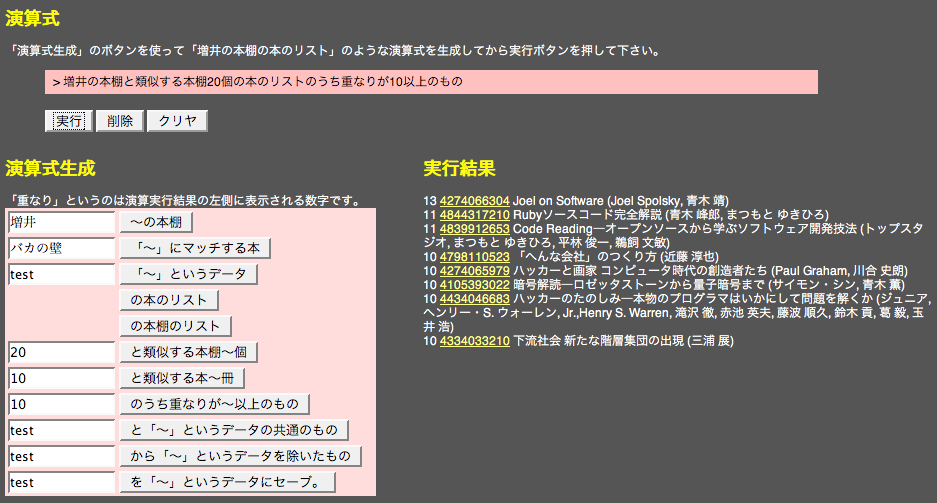
Task: Click the 実行 button
Action: (x=69, y=121)
